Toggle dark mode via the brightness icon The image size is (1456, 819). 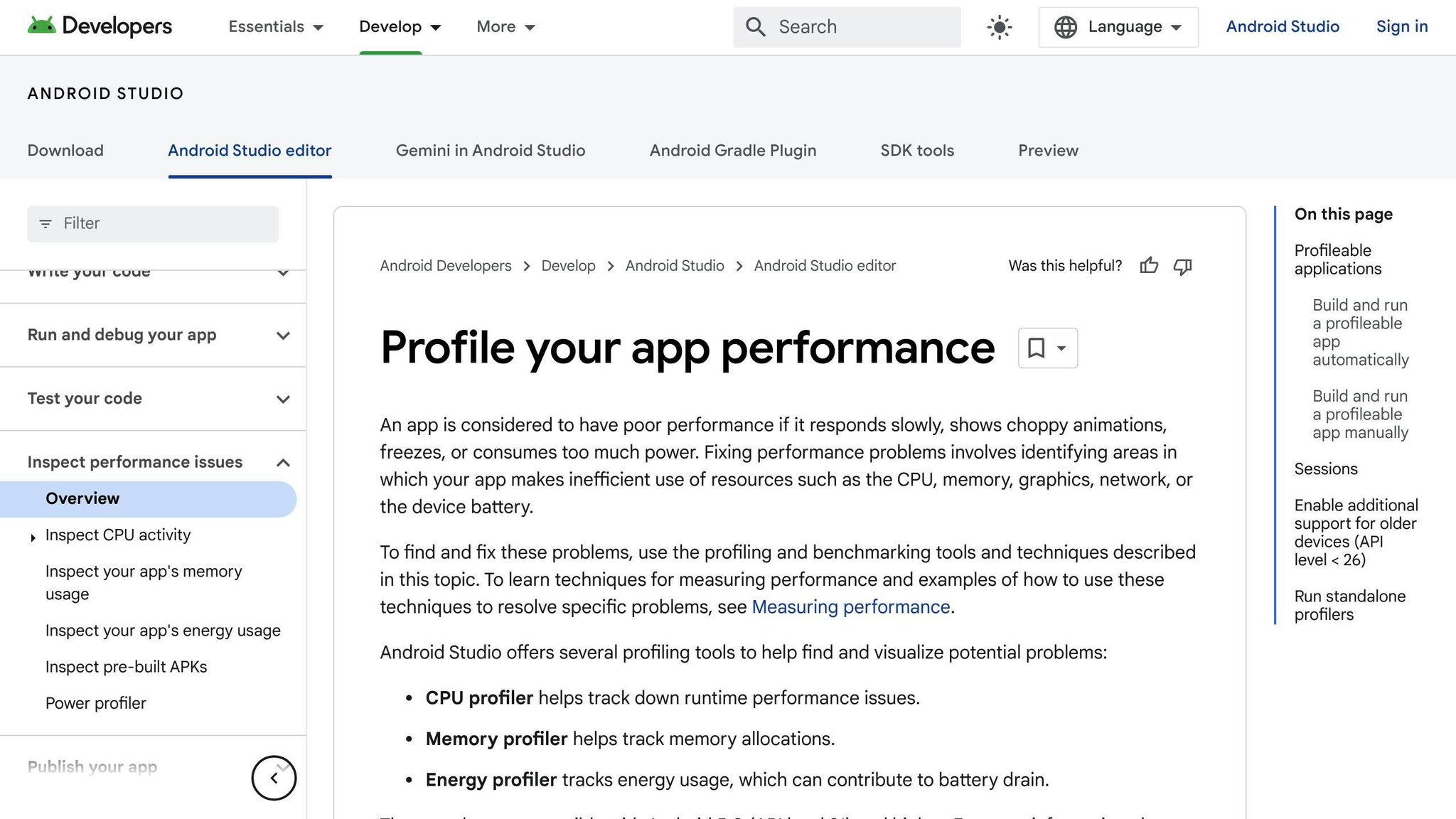point(999,26)
